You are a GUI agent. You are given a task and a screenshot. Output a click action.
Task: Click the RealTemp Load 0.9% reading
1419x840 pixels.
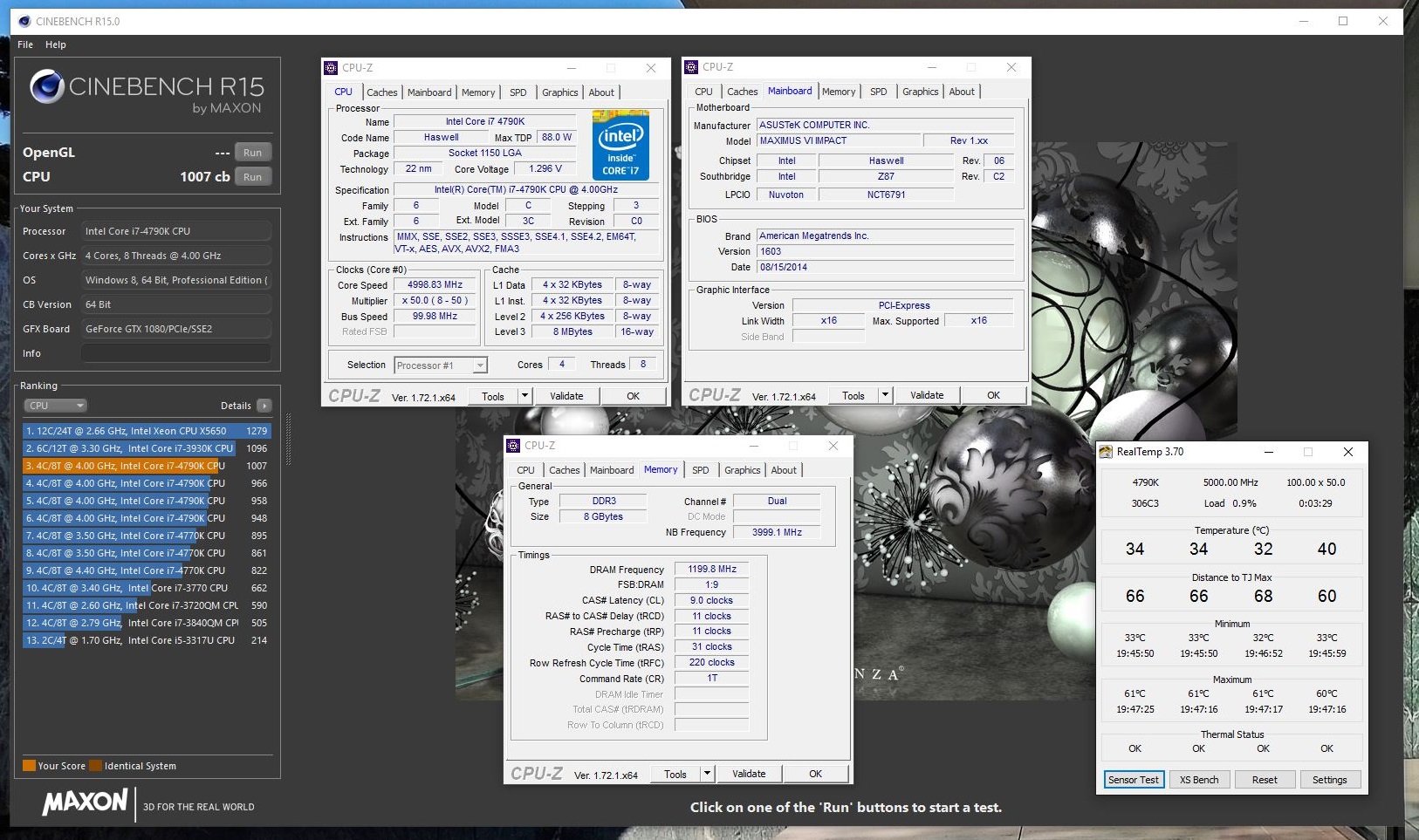tap(1230, 503)
